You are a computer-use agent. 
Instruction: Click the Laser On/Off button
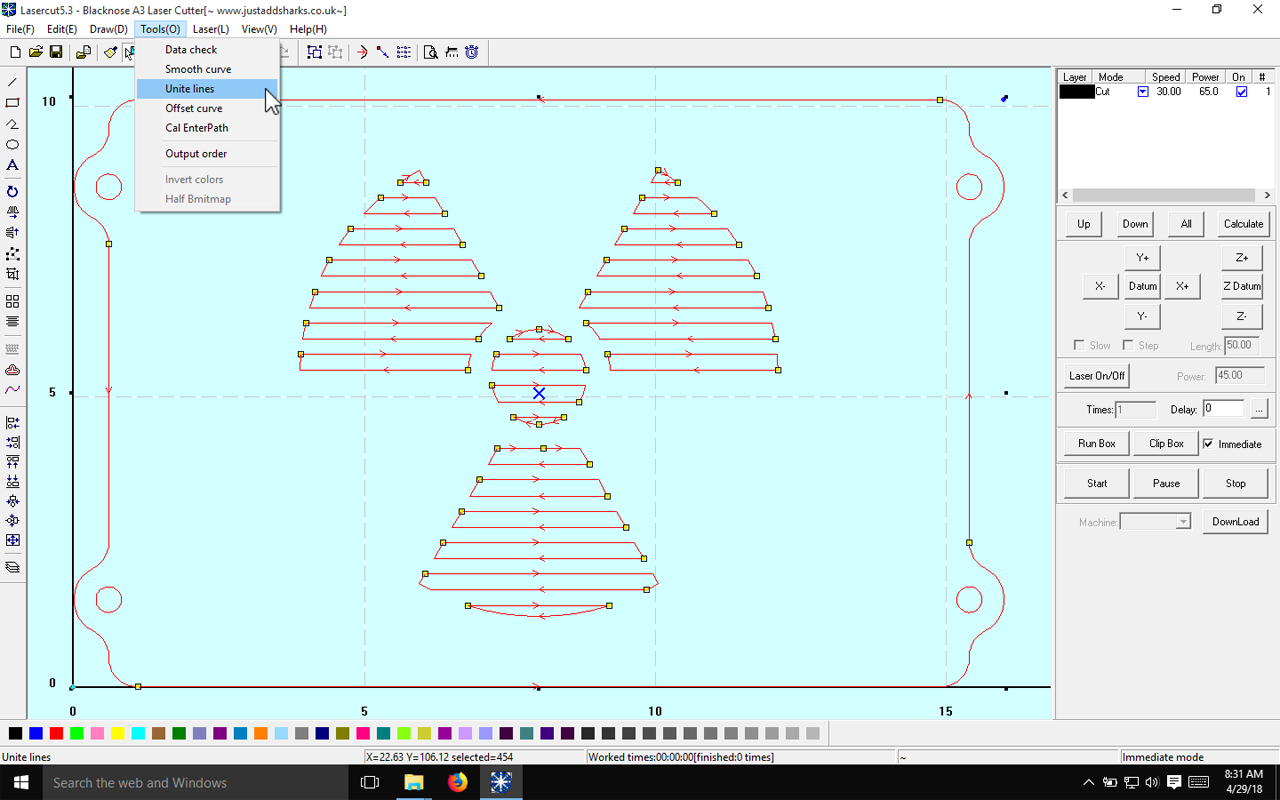[x=1097, y=376]
